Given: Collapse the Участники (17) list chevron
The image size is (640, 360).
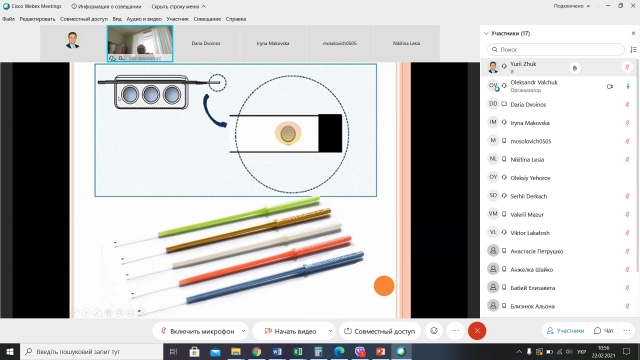Looking at the screenshot, I should tap(486, 33).
